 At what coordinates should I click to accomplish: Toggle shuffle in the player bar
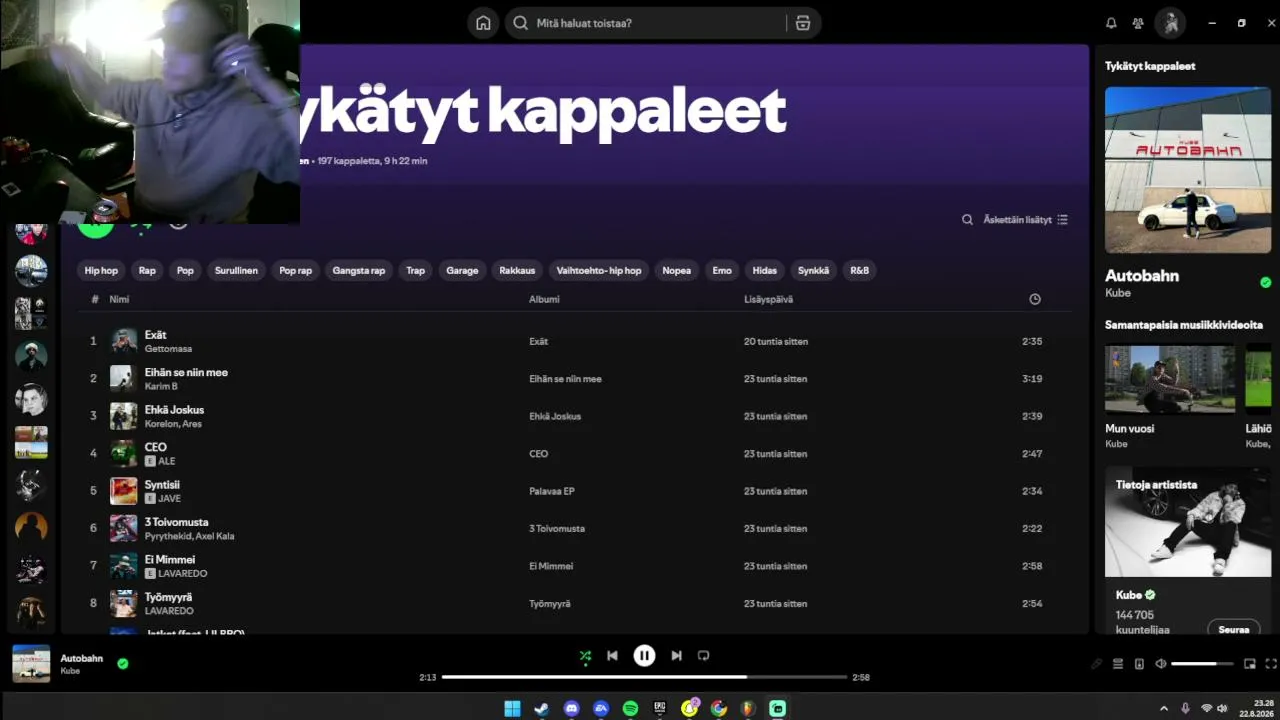585,656
